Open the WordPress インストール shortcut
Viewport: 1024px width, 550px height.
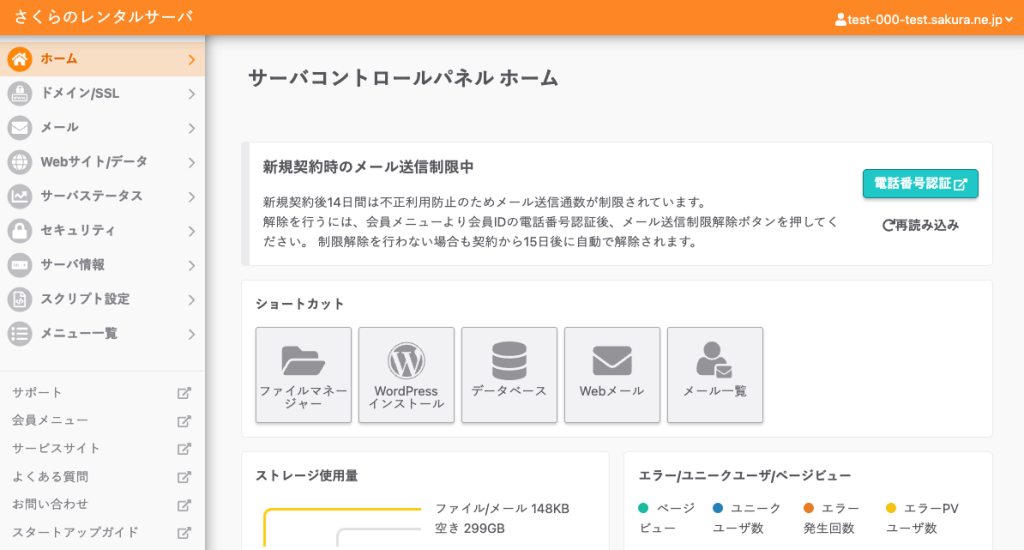[406, 375]
